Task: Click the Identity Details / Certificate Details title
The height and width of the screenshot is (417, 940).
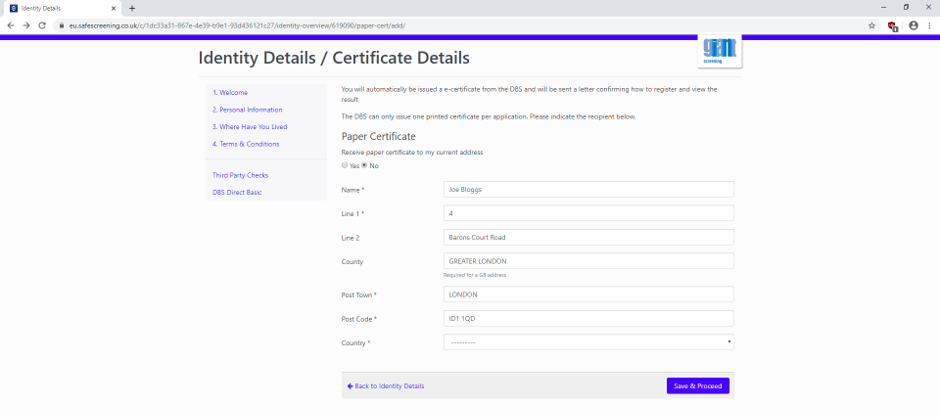Action: click(x=333, y=58)
